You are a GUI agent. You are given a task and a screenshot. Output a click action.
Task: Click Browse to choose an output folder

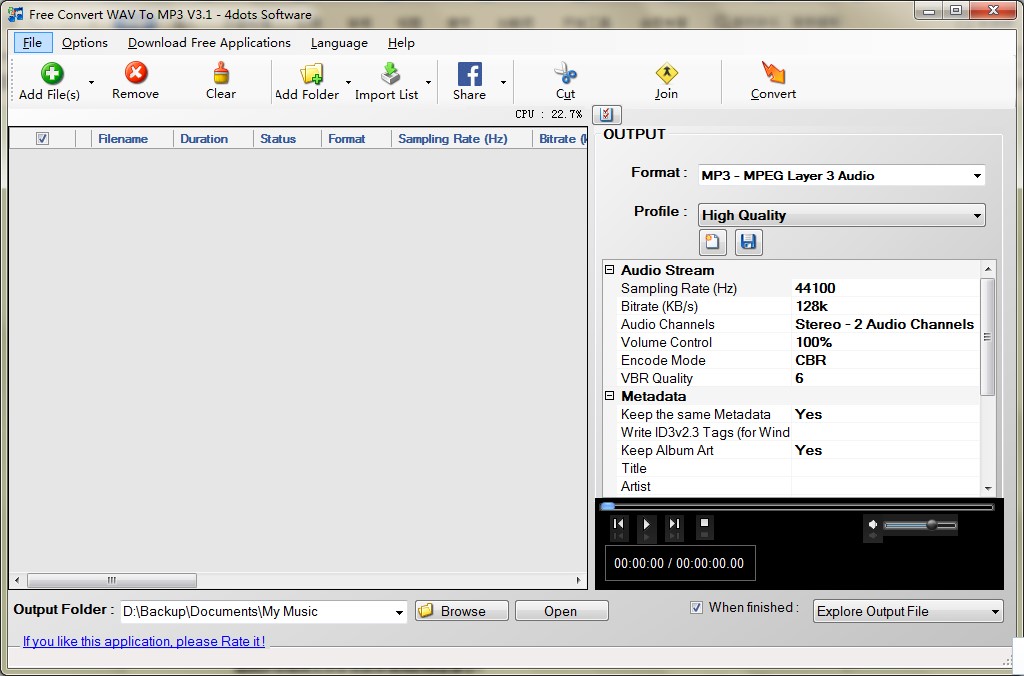pos(461,610)
